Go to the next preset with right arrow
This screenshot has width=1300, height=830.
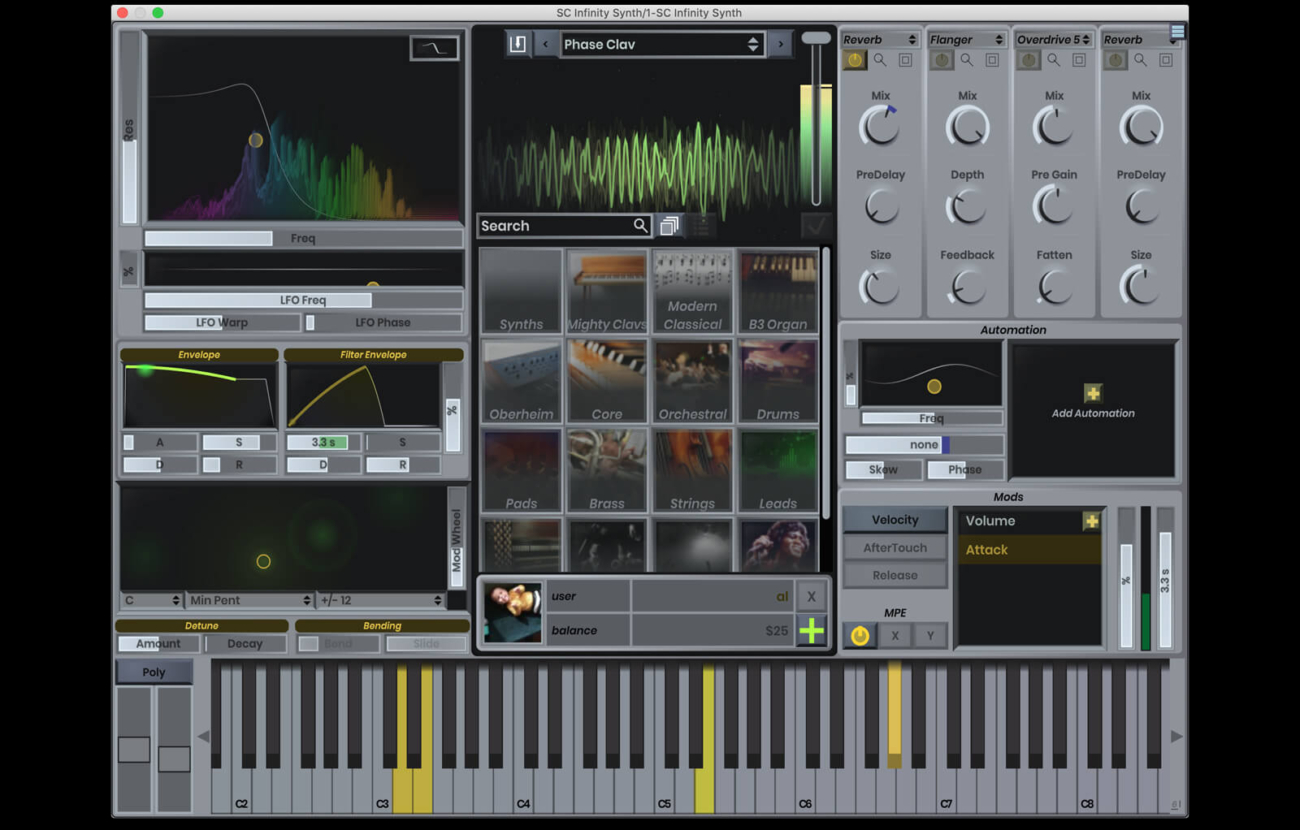tap(781, 44)
